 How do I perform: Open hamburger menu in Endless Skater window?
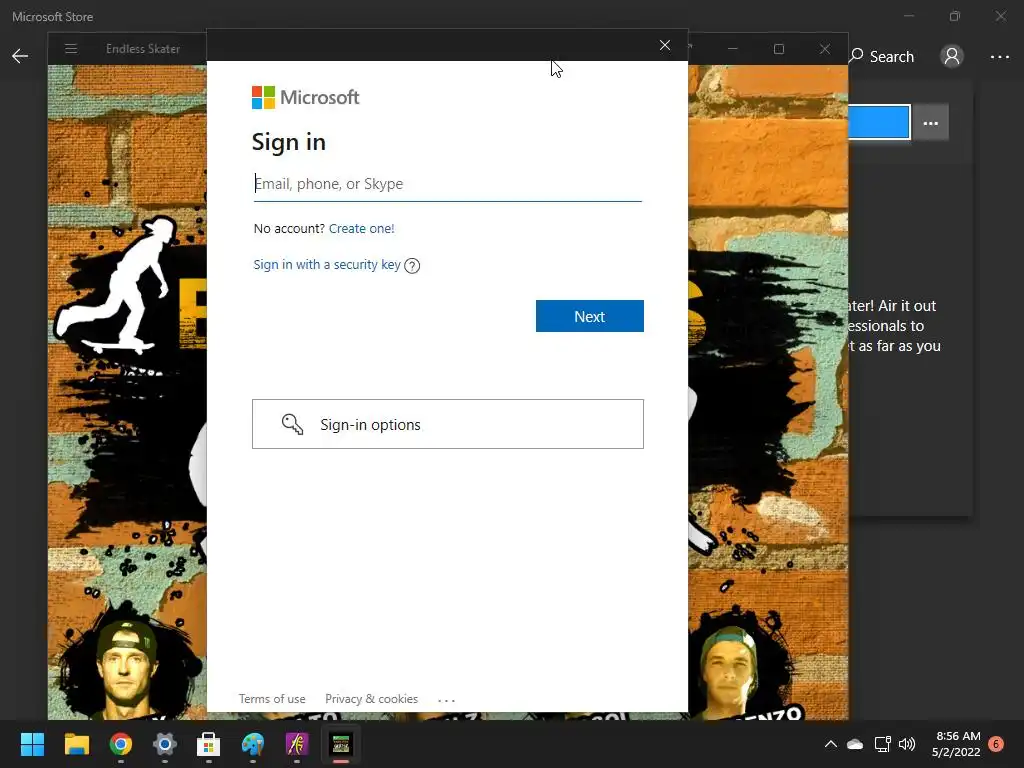(x=71, y=48)
